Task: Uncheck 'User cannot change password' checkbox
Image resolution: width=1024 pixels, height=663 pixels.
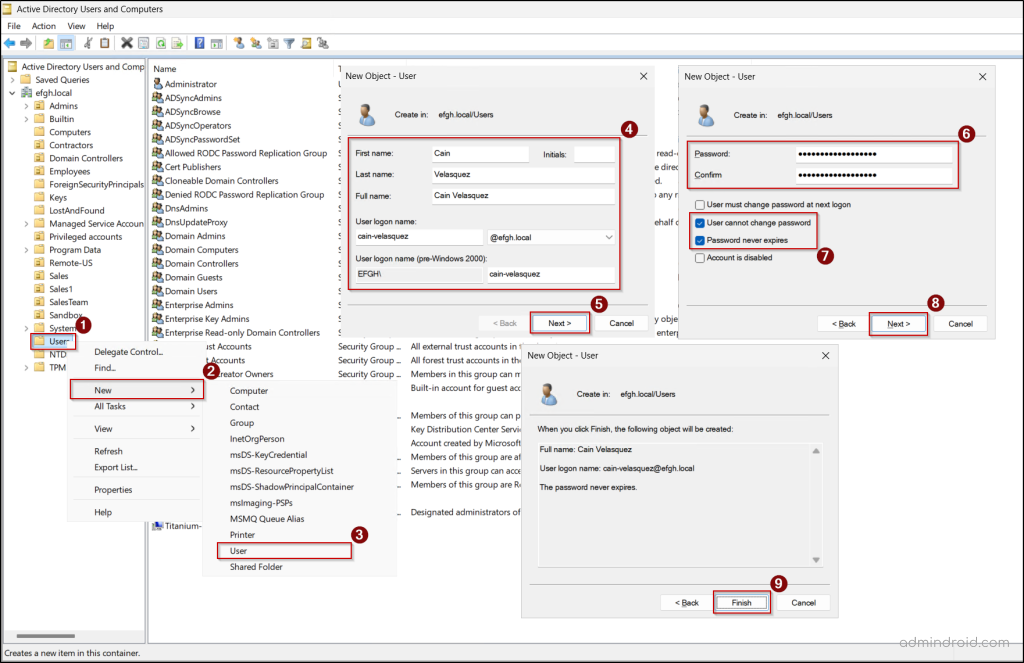Action: coord(700,222)
